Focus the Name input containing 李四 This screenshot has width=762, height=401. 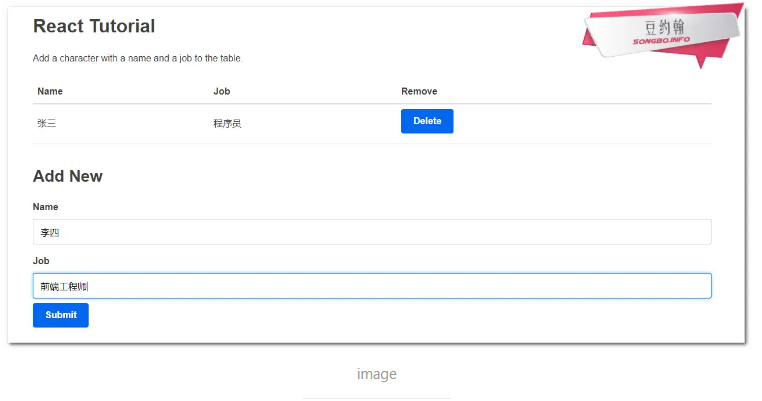[371, 232]
